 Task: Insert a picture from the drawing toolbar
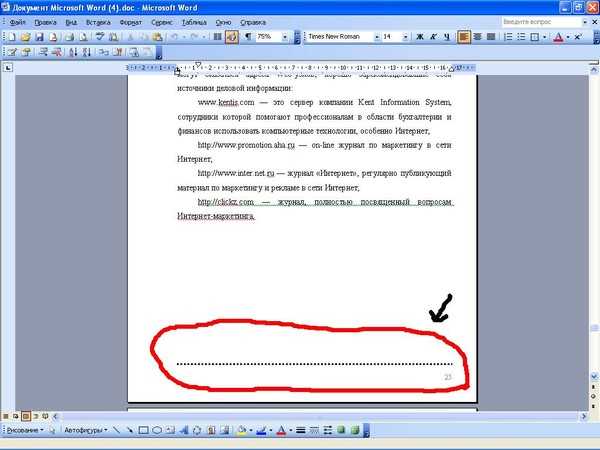225,430
